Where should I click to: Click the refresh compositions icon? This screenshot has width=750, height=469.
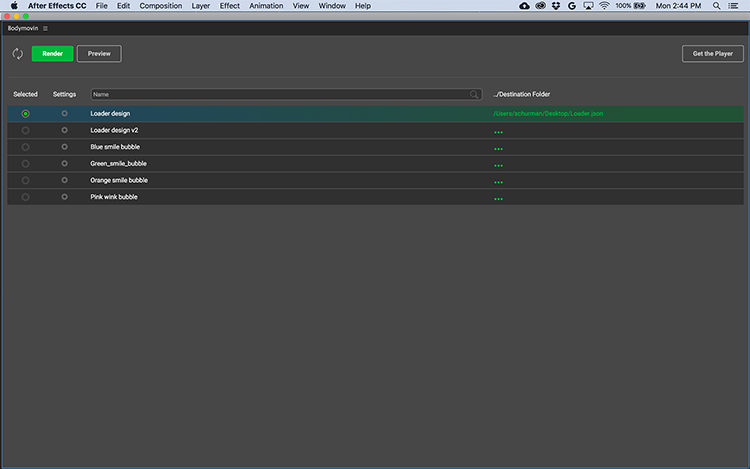[x=18, y=54]
